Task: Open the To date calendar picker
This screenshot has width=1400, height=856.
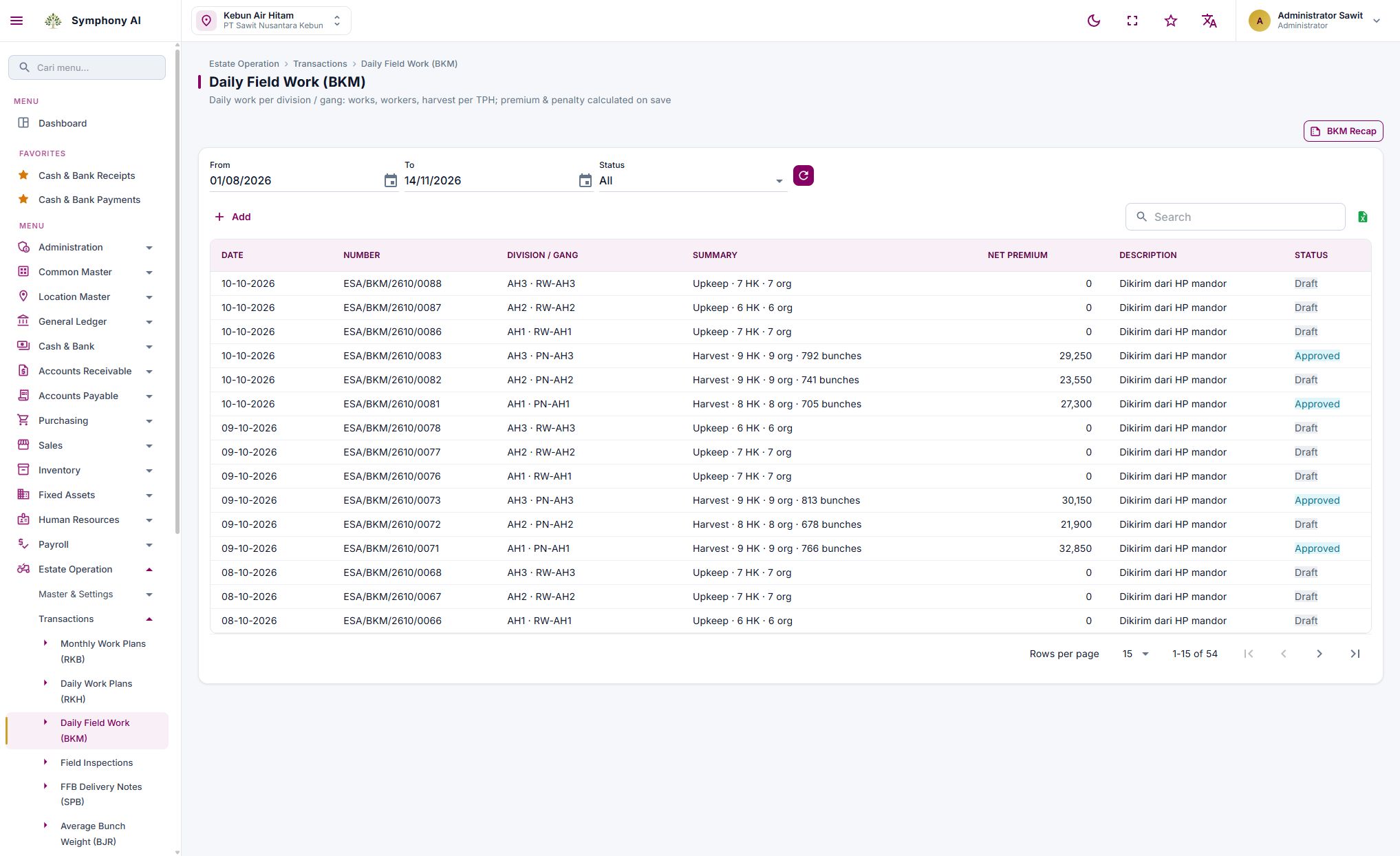Action: point(585,181)
